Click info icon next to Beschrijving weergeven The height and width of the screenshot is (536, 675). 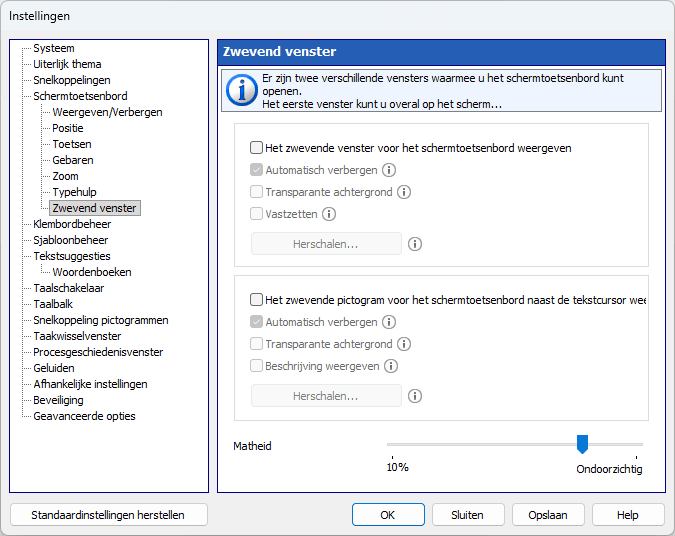pyautogui.click(x=391, y=366)
